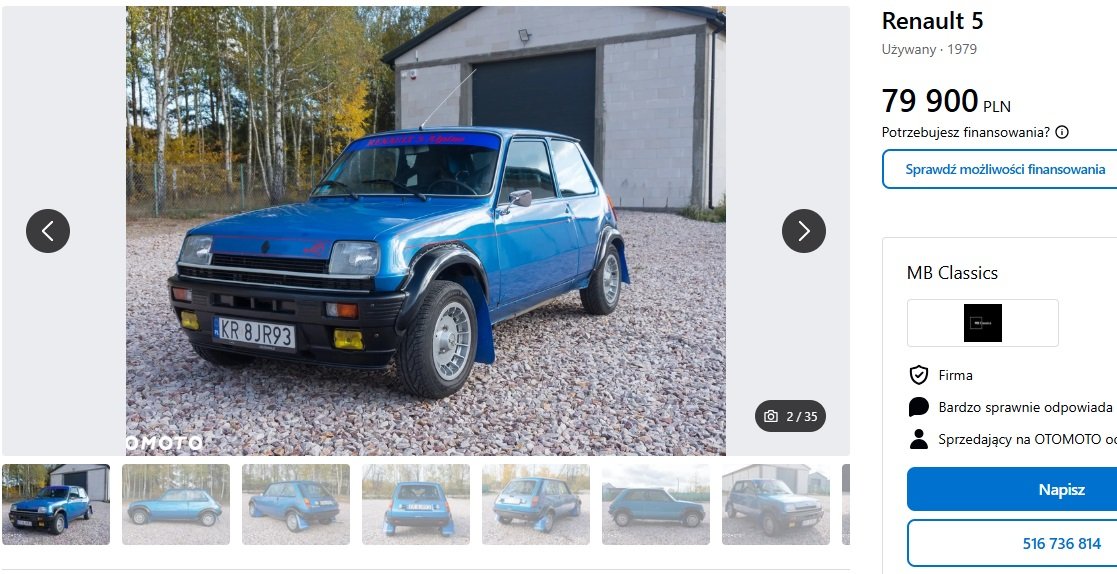Click the Napisz message button

point(1012,489)
